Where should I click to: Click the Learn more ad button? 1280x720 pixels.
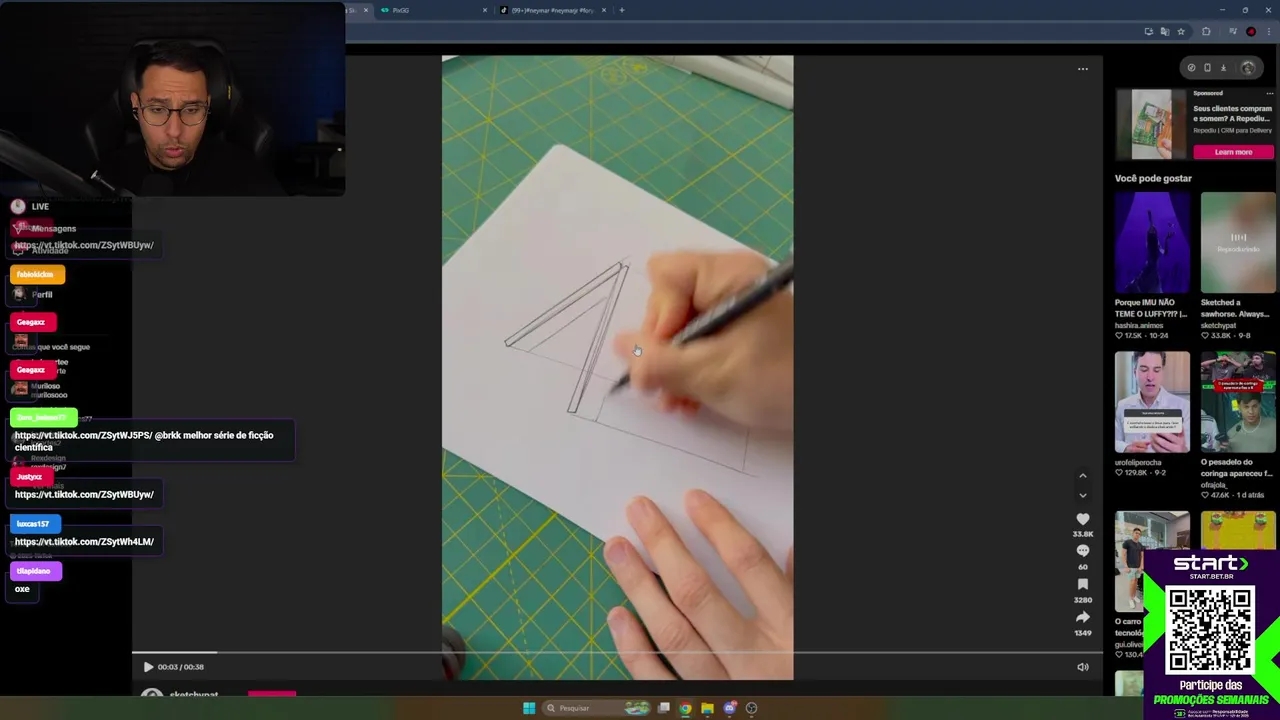1233,152
